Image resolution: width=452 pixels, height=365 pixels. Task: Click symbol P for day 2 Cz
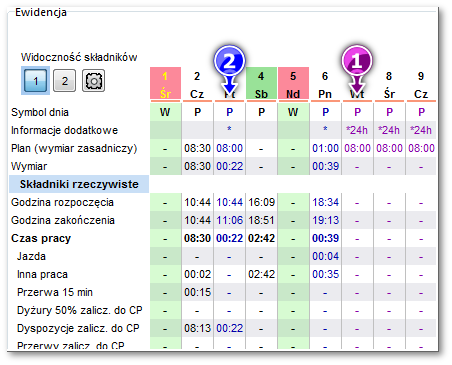[x=197, y=112]
